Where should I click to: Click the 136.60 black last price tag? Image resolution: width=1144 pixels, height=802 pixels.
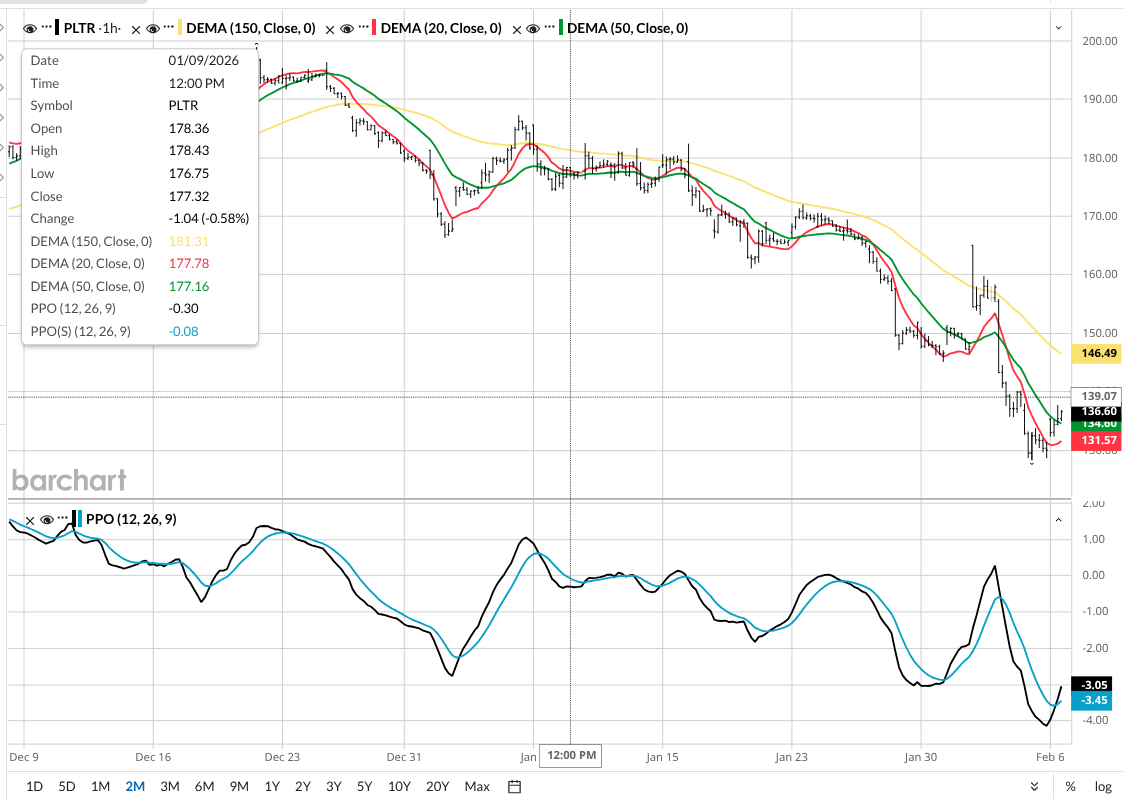click(1097, 412)
